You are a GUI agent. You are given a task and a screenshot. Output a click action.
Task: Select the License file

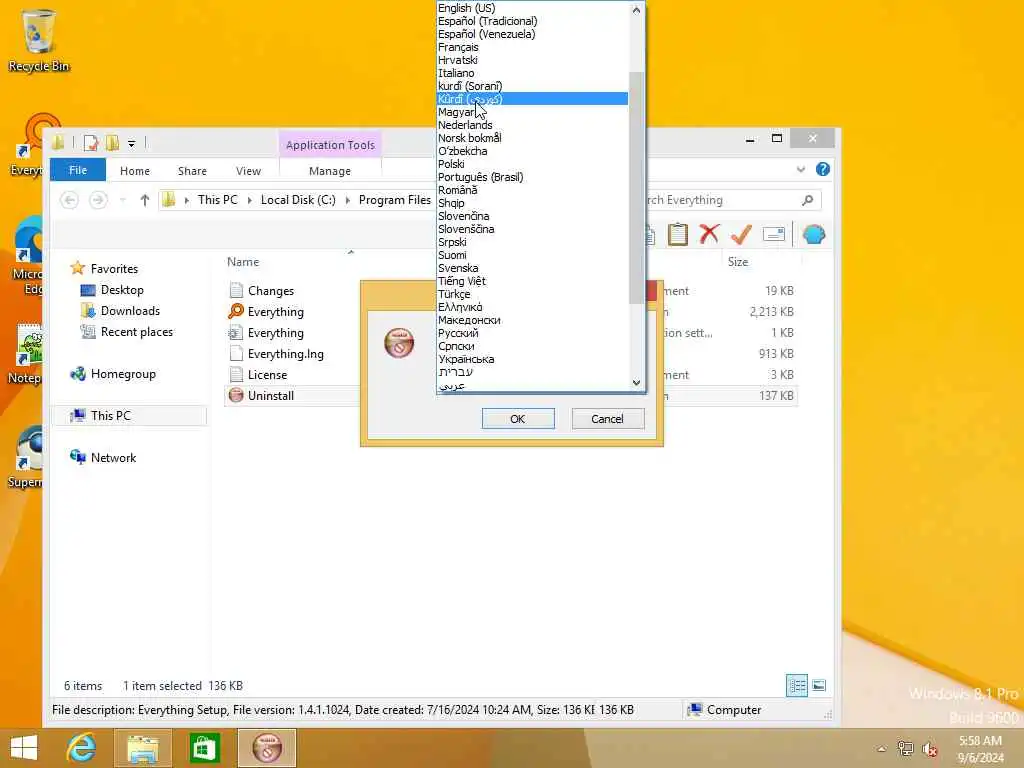pos(259,374)
